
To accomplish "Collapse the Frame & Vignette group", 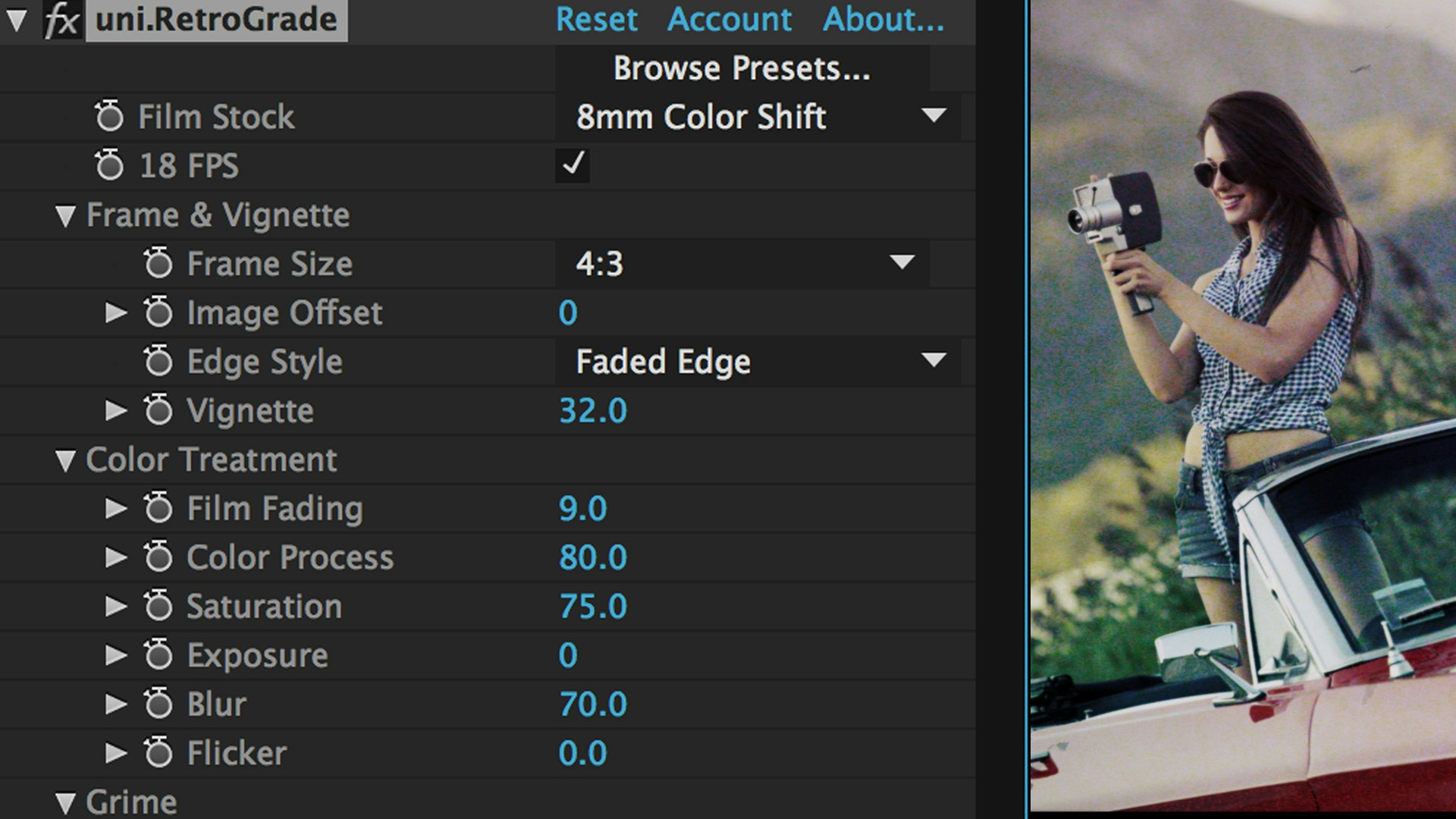I will [66, 216].
